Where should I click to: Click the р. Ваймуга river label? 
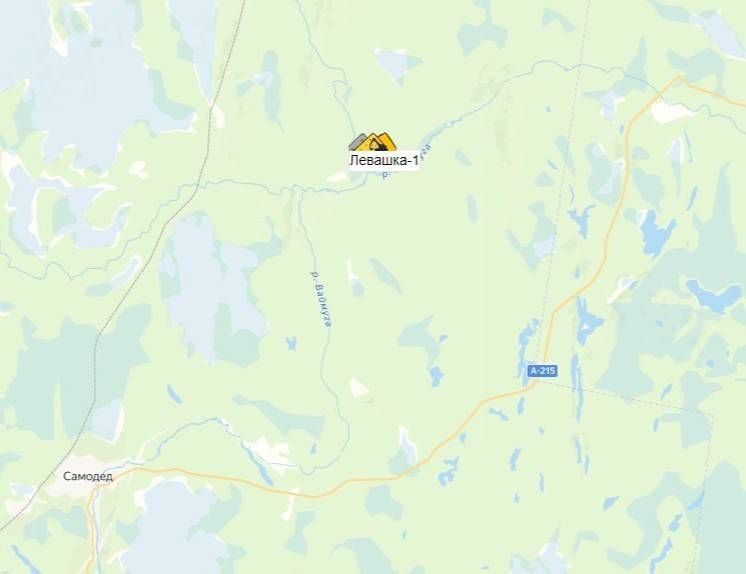(321, 299)
